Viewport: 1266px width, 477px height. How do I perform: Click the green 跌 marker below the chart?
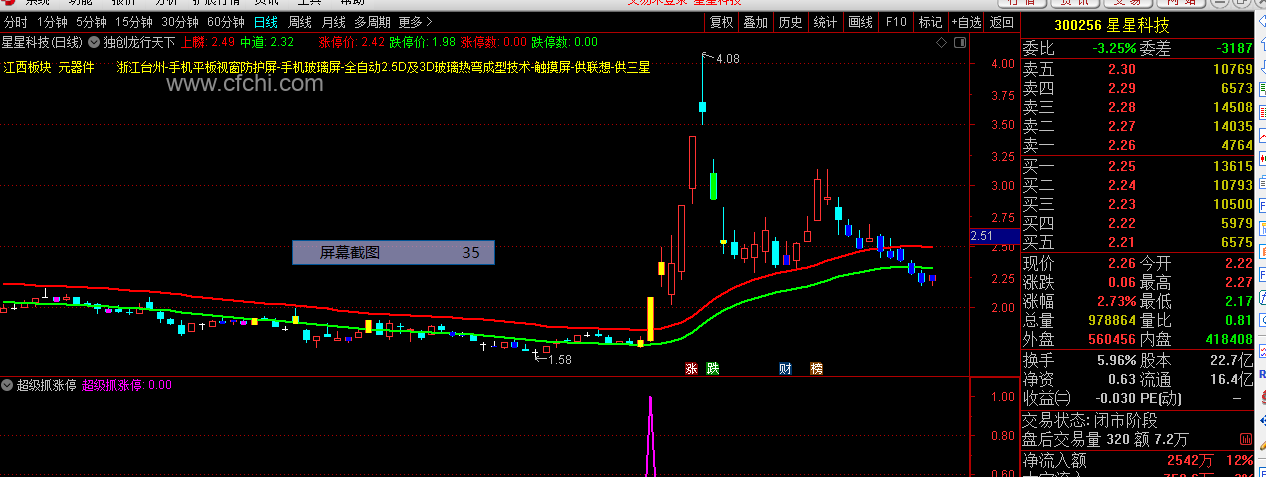pos(712,369)
